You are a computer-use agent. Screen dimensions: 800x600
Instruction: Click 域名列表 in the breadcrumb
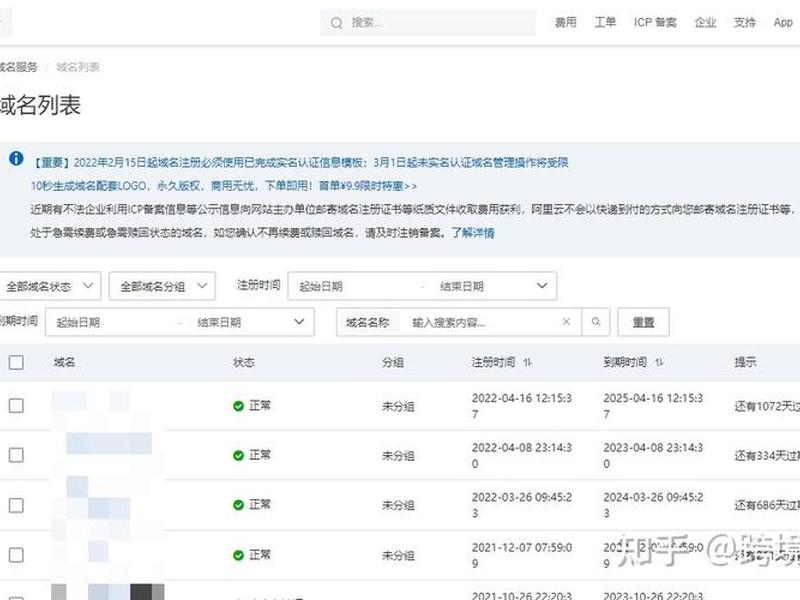tap(78, 67)
